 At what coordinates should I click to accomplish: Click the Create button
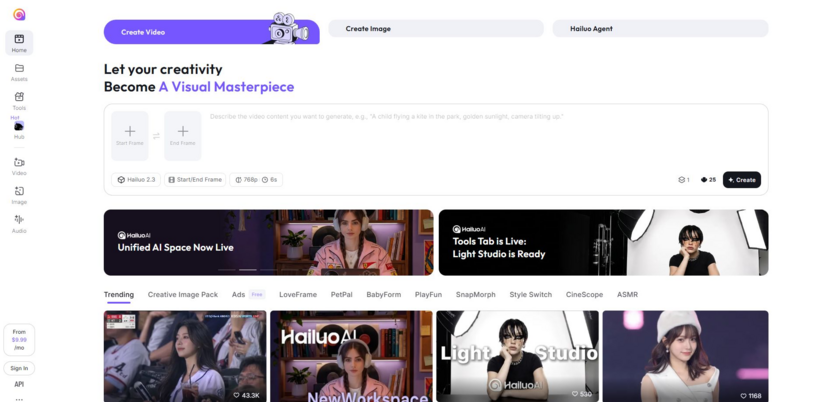[742, 180]
